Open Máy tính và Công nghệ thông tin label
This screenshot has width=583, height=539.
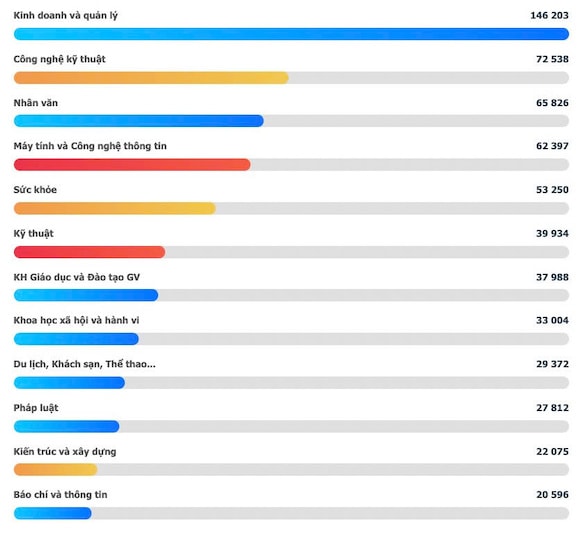click(90, 146)
